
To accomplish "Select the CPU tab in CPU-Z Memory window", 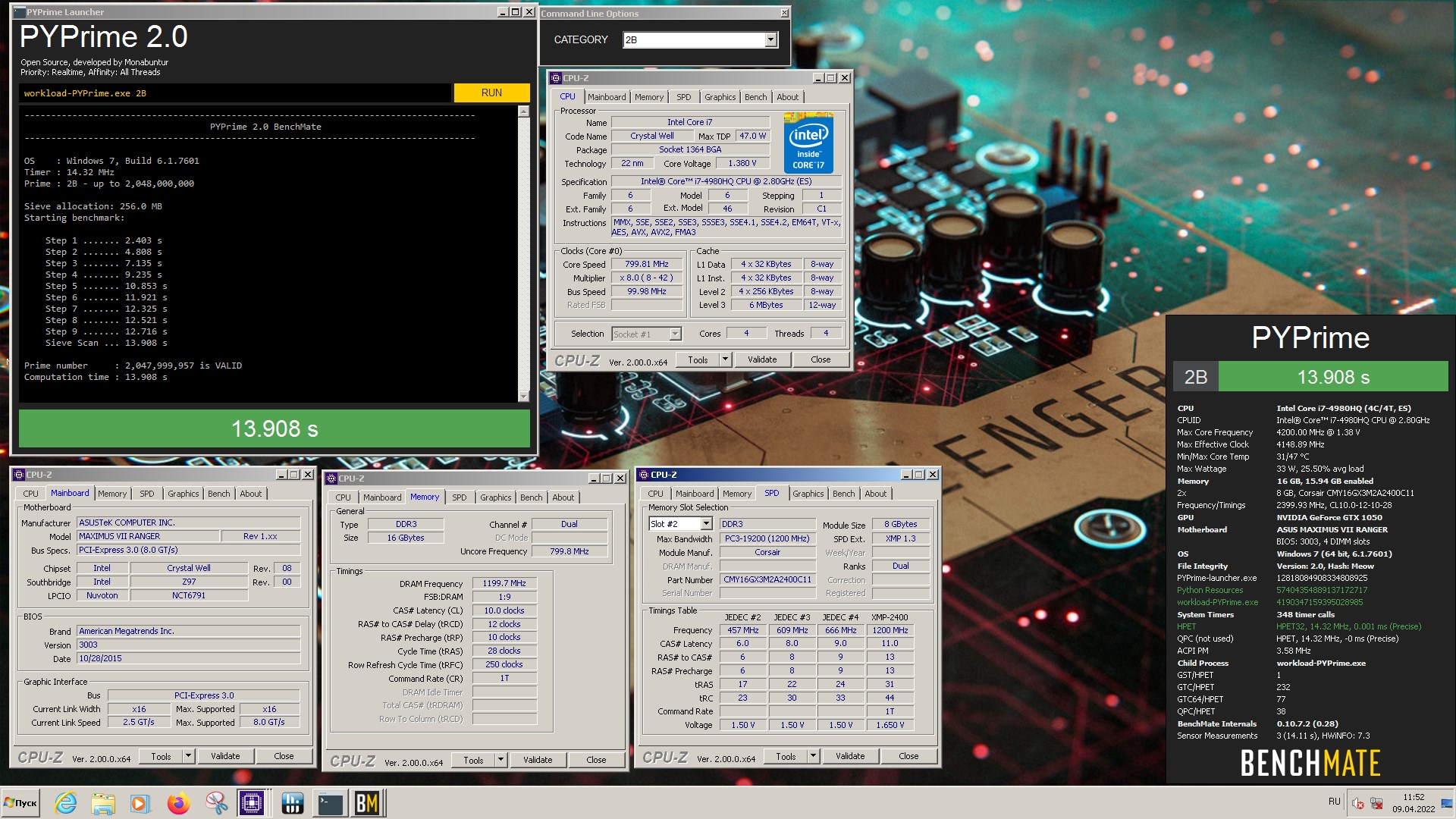I will click(344, 497).
